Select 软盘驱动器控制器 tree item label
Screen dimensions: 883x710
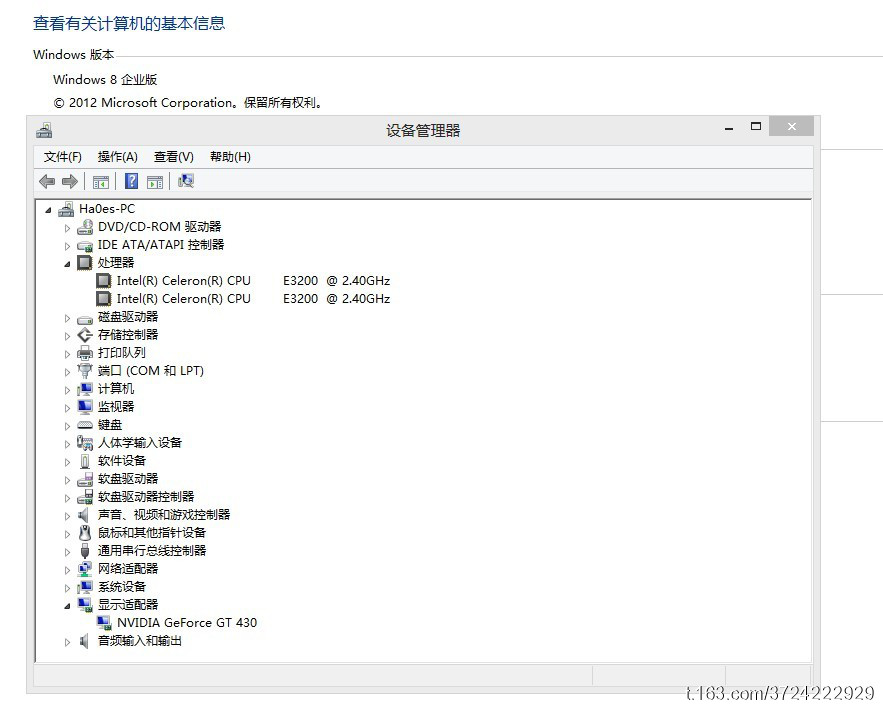(x=146, y=497)
